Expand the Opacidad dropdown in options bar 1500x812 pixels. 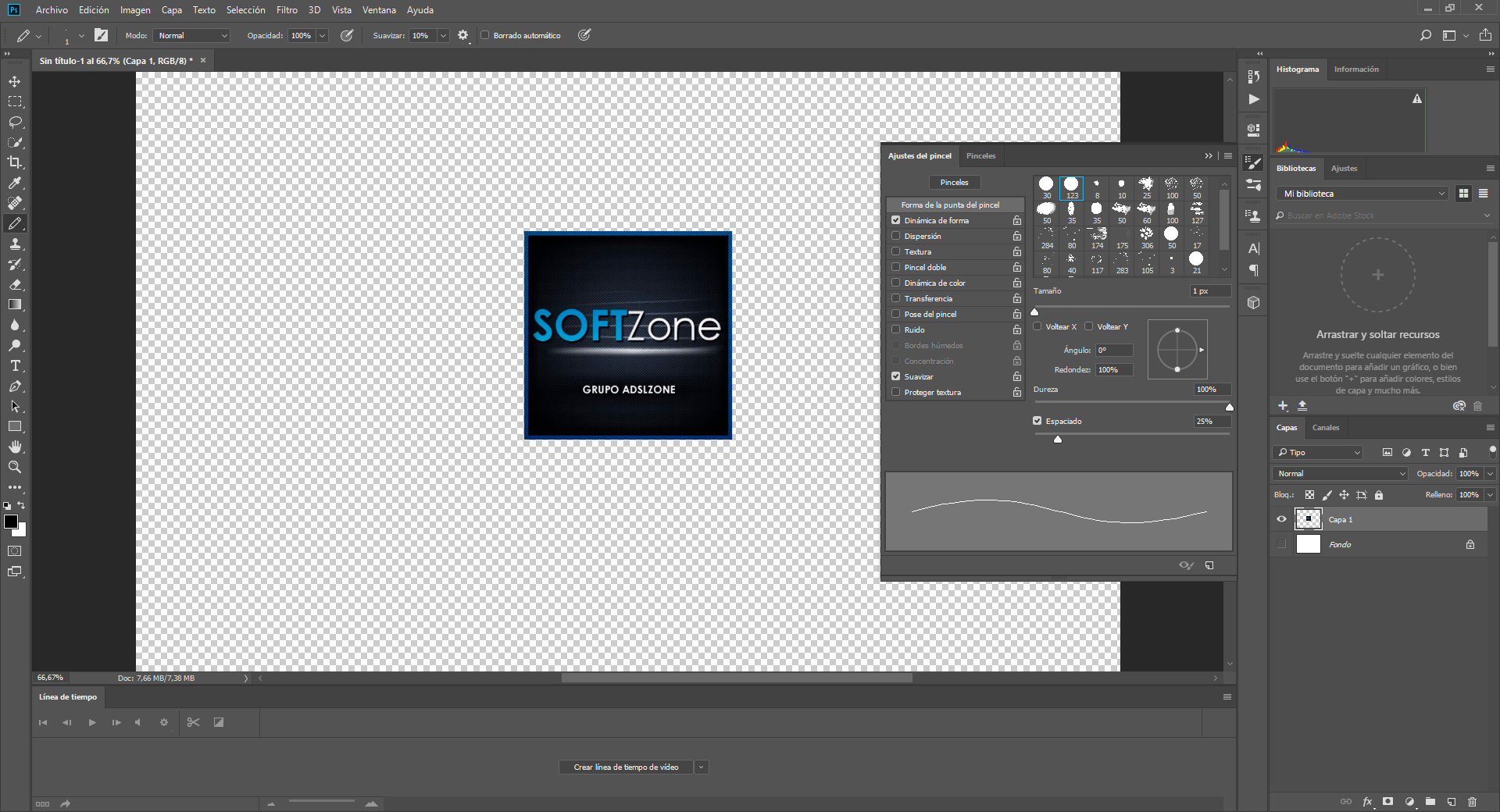pyautogui.click(x=322, y=35)
